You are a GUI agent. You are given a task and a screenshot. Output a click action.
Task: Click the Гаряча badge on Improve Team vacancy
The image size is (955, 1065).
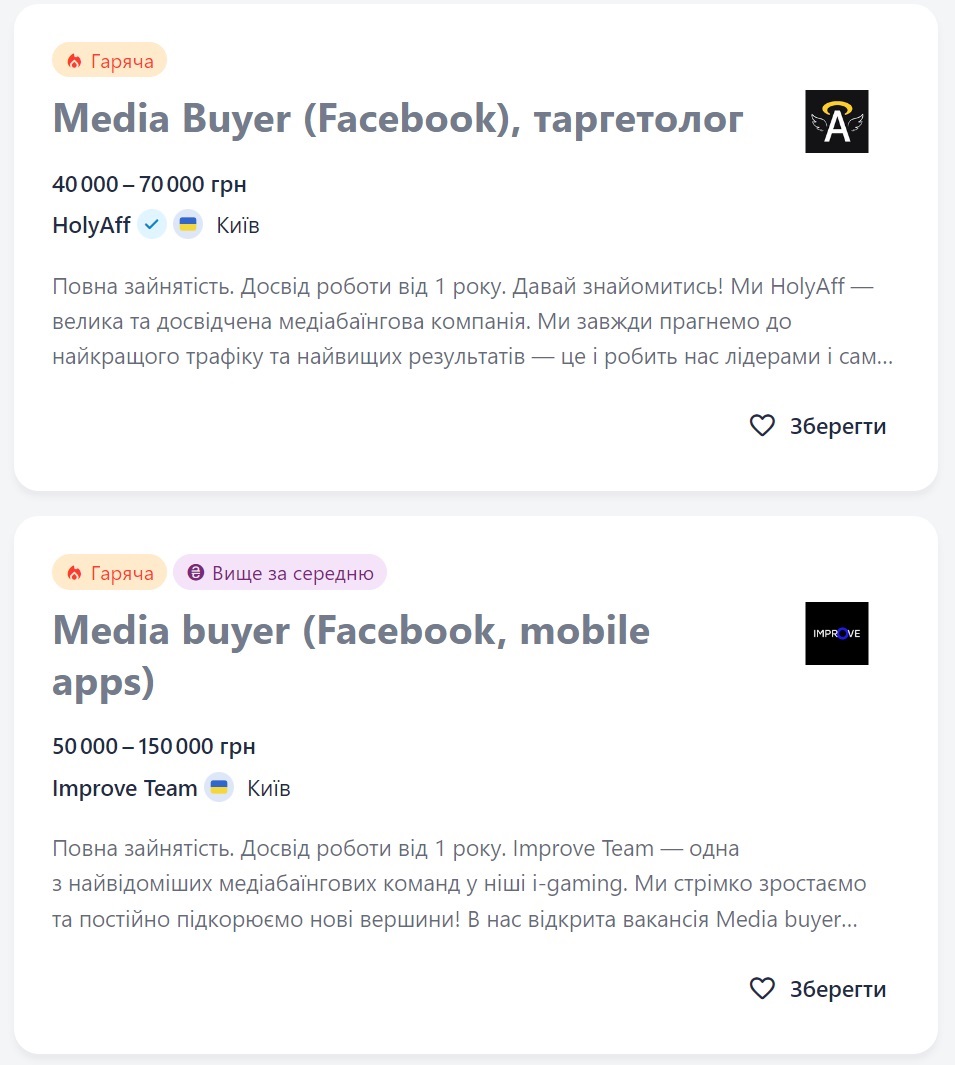[x=109, y=573]
